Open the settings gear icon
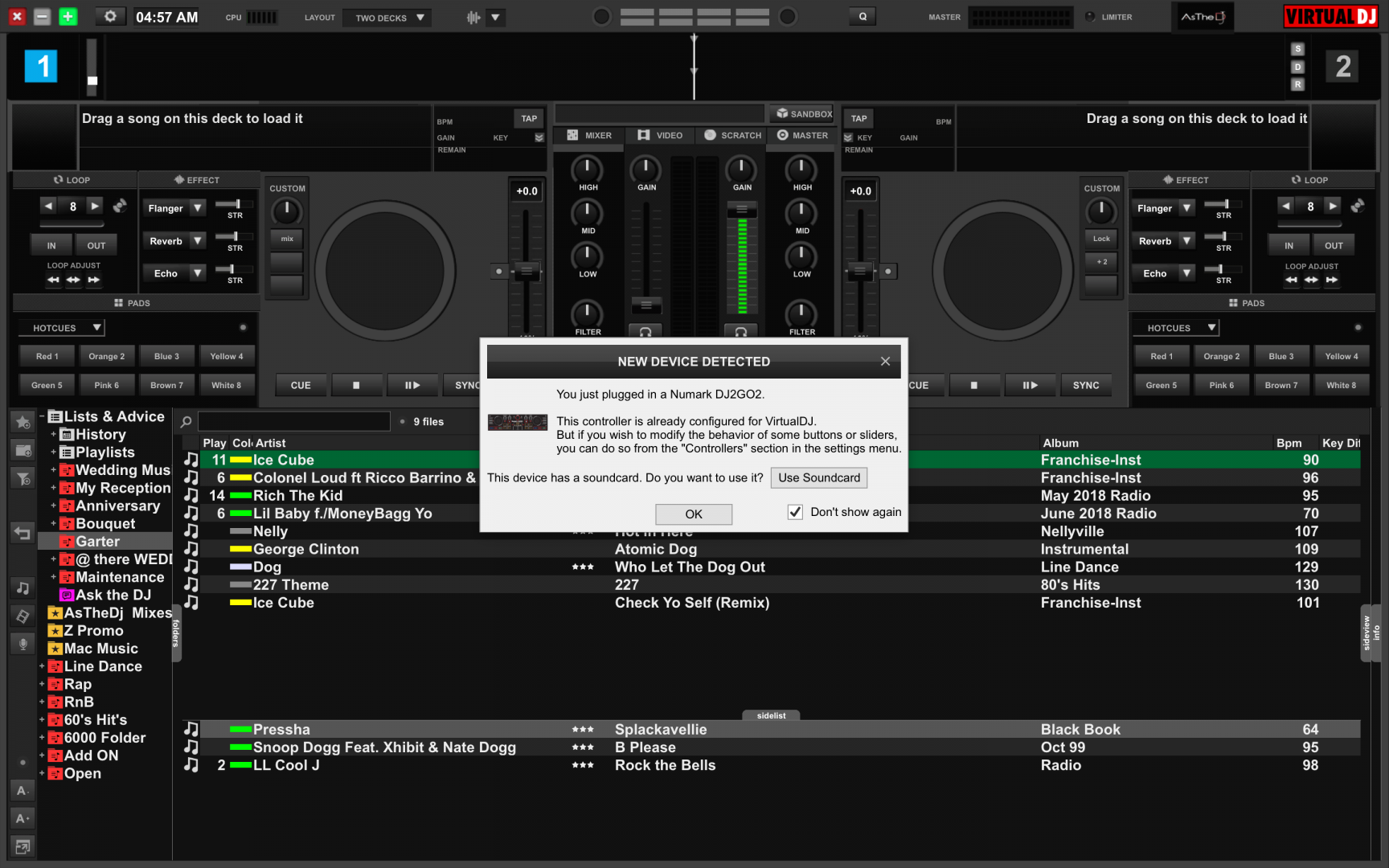 110,17
